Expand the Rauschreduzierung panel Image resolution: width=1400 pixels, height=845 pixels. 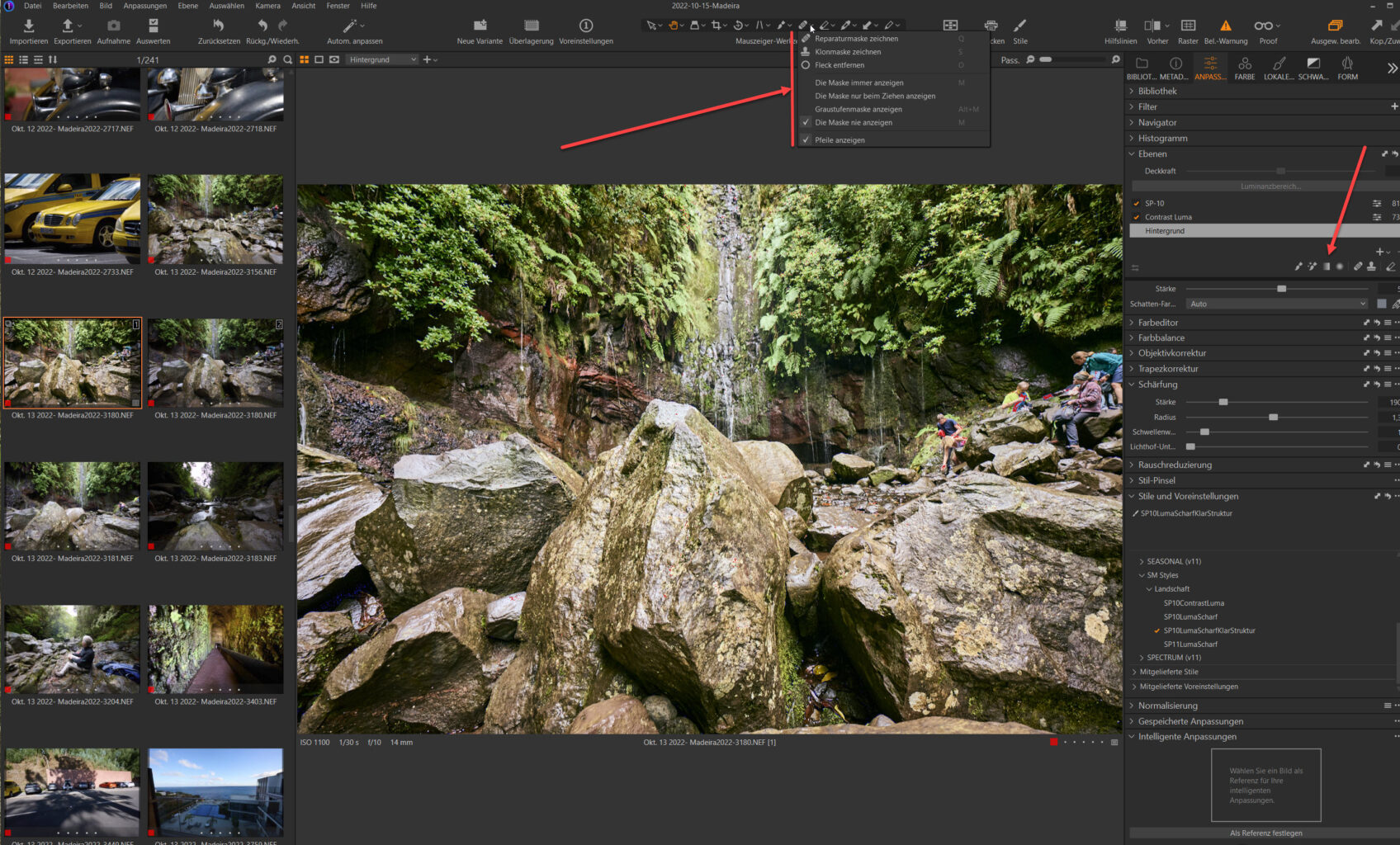[x=1132, y=465]
